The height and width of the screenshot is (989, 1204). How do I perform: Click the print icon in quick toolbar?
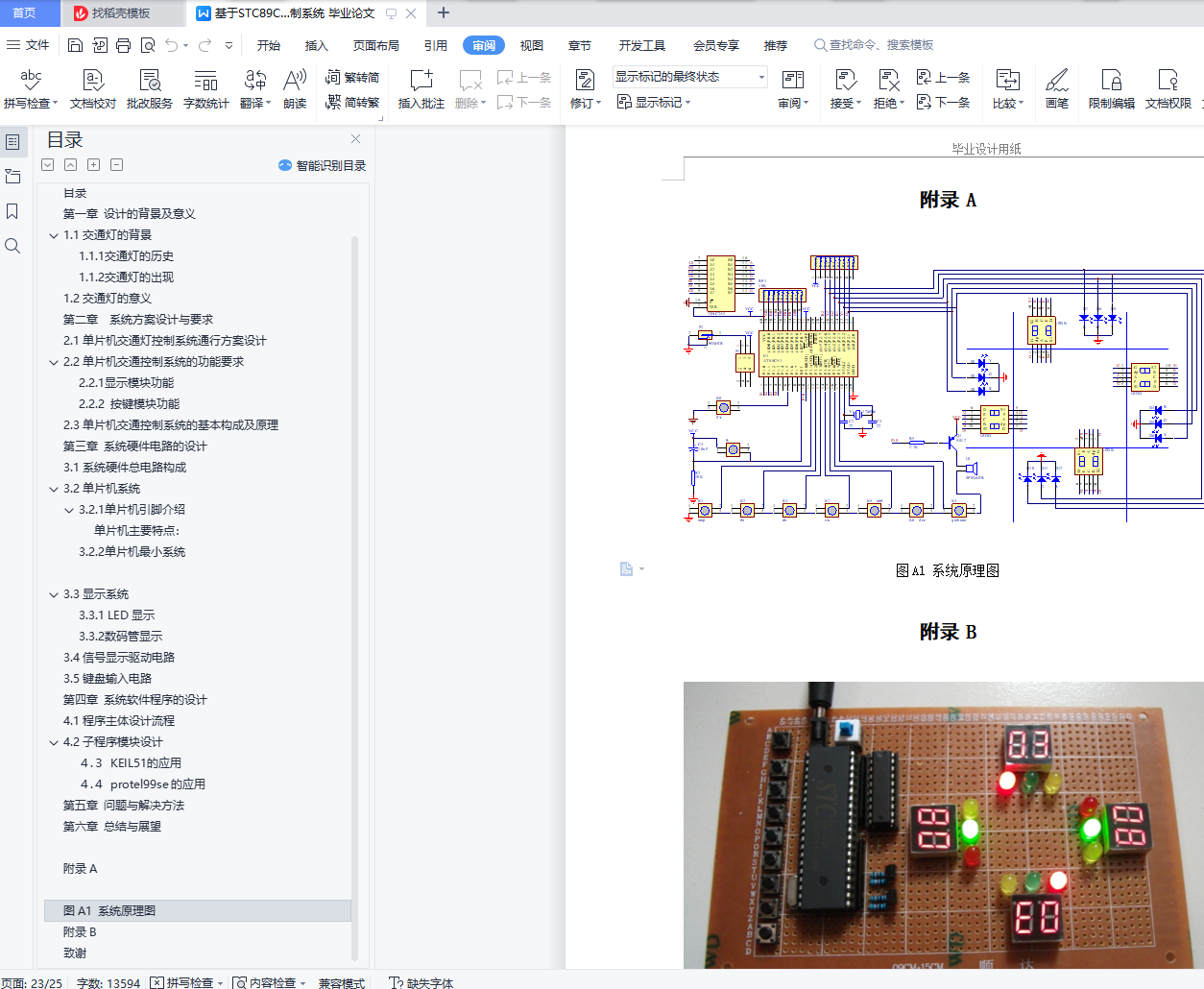pyautogui.click(x=123, y=45)
